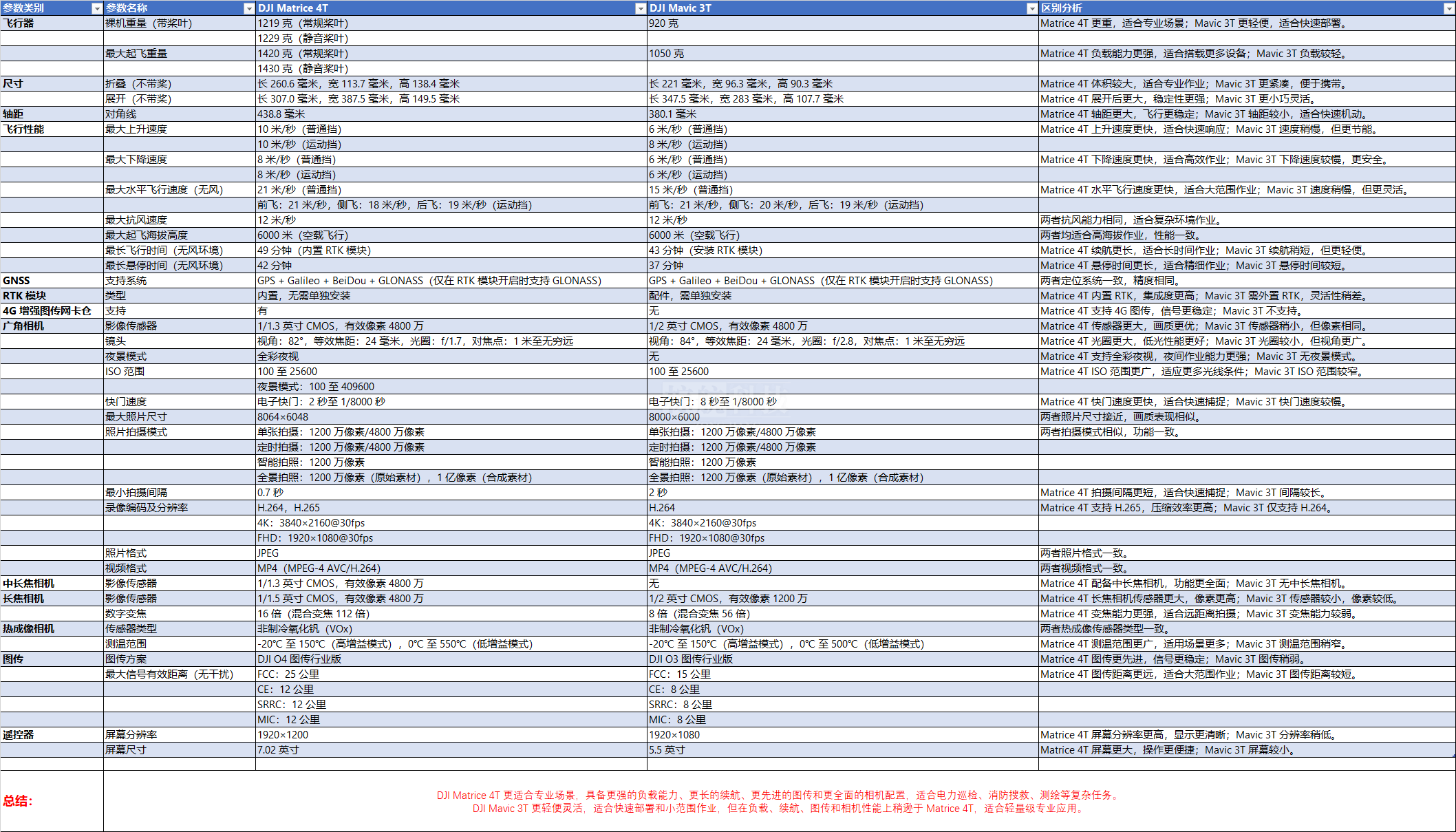This screenshot has height=832, width=1456.
Task: Select the ISO 范围 parameter cell
Action: [x=179, y=372]
